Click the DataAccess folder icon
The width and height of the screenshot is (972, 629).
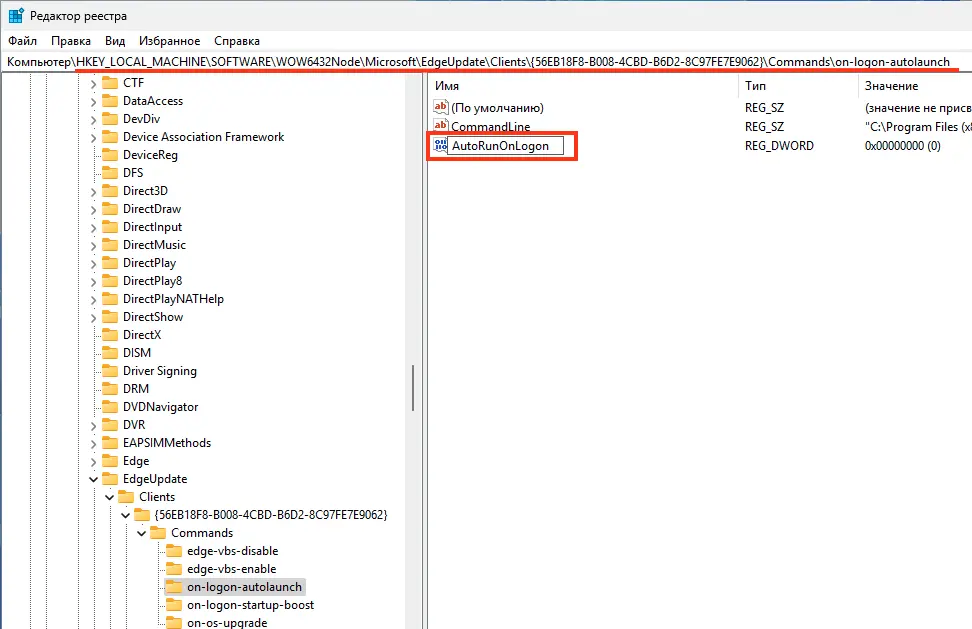110,100
